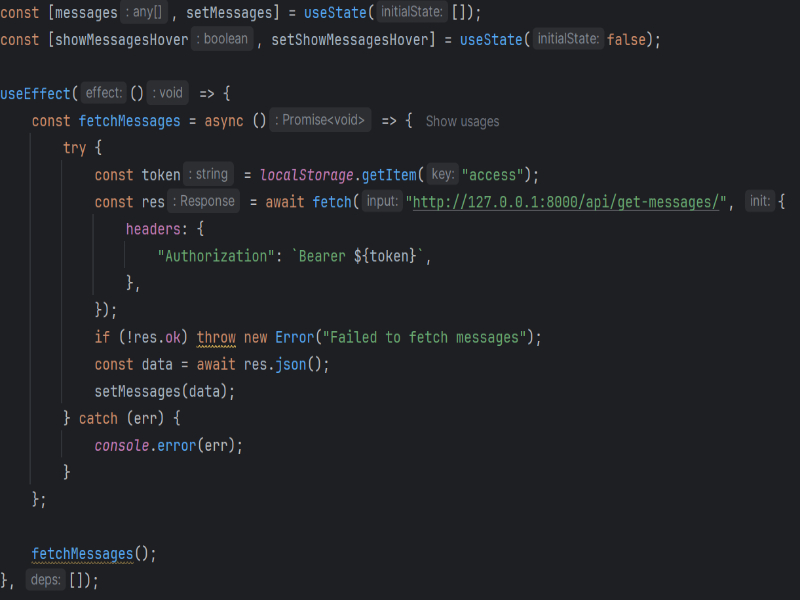Screen dimensions: 800x600
Task: Click the input: hint in fetch call
Action: click(x=382, y=202)
